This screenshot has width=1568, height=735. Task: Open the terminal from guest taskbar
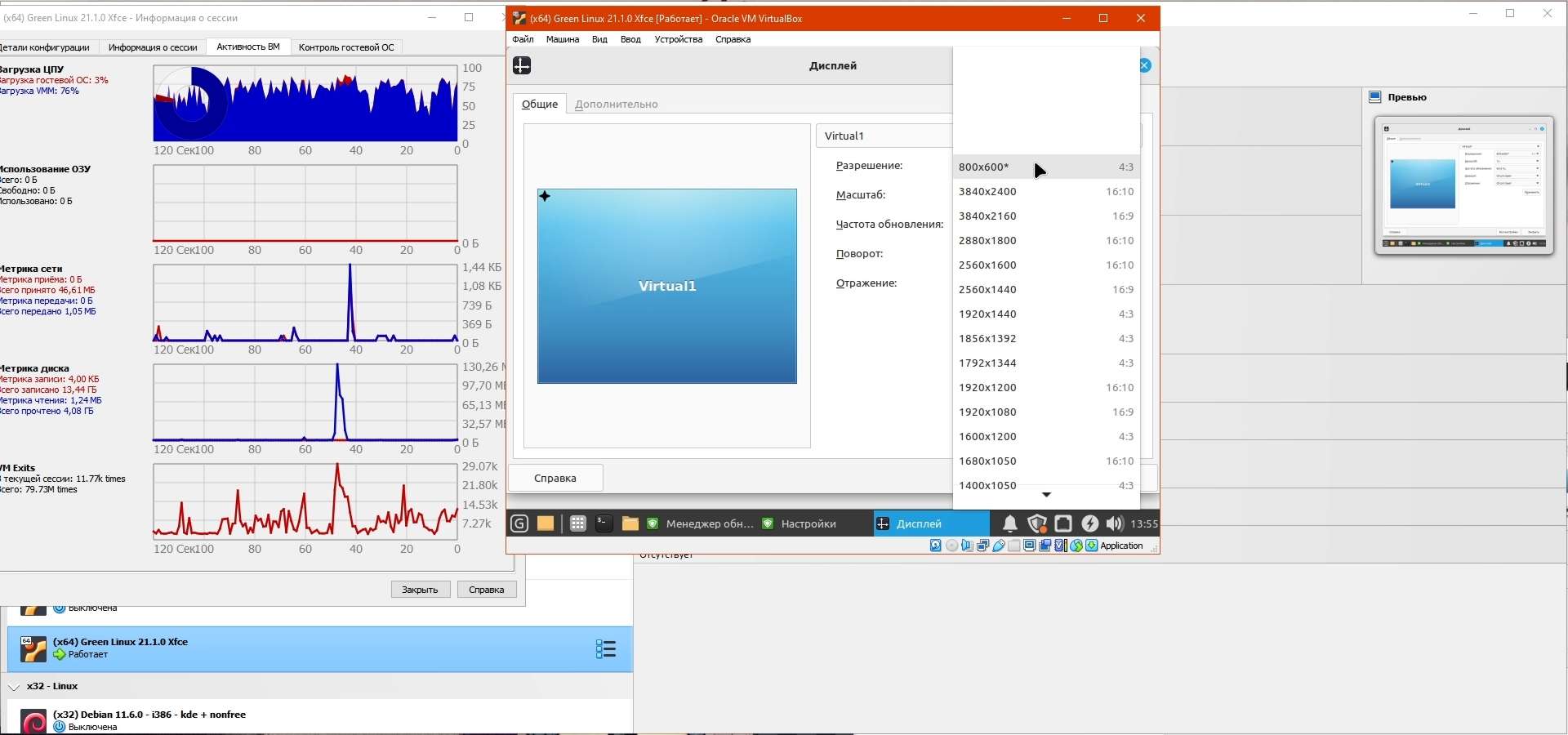(604, 523)
